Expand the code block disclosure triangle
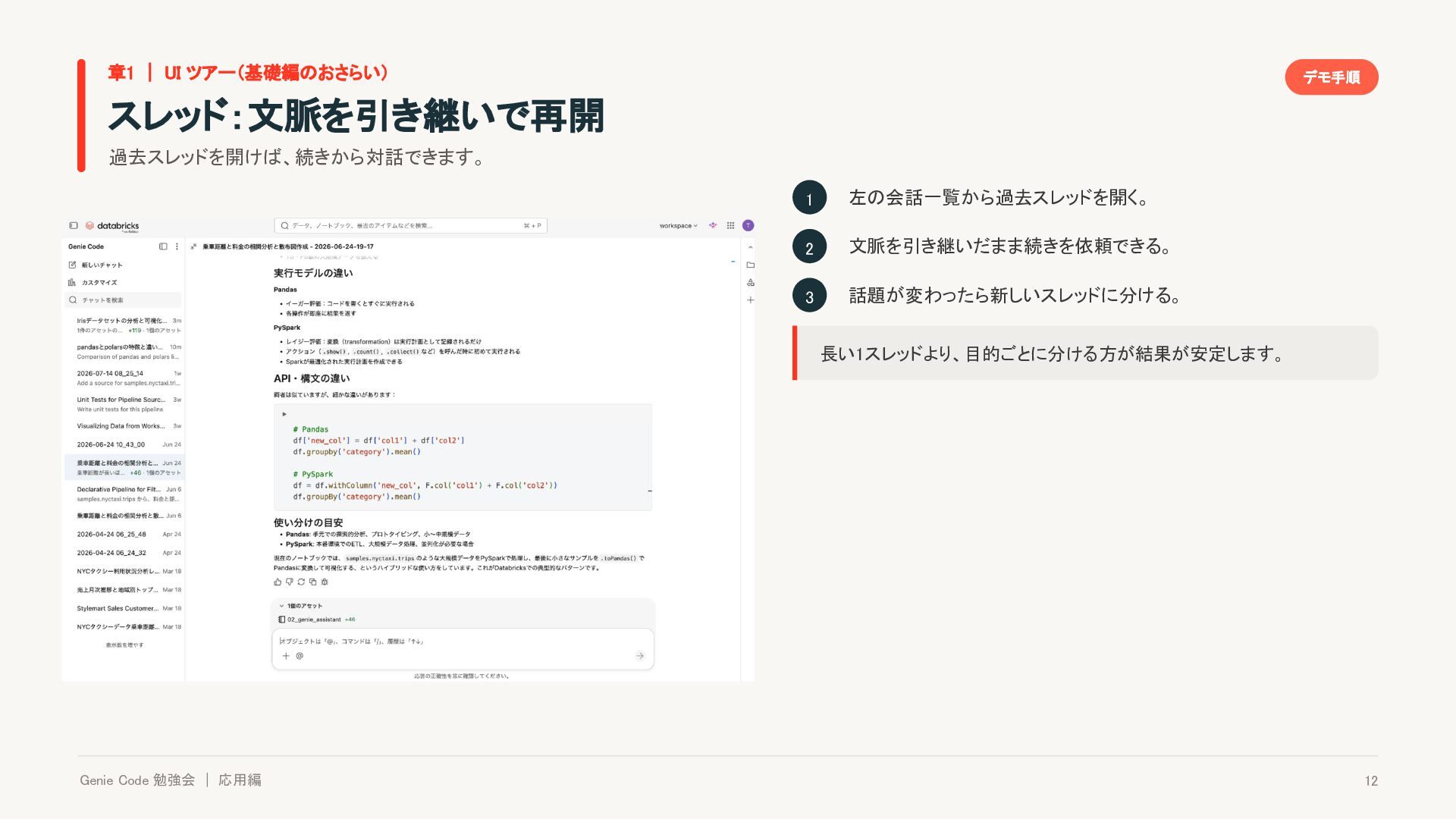Screen dimensions: 1456x819 point(284,414)
